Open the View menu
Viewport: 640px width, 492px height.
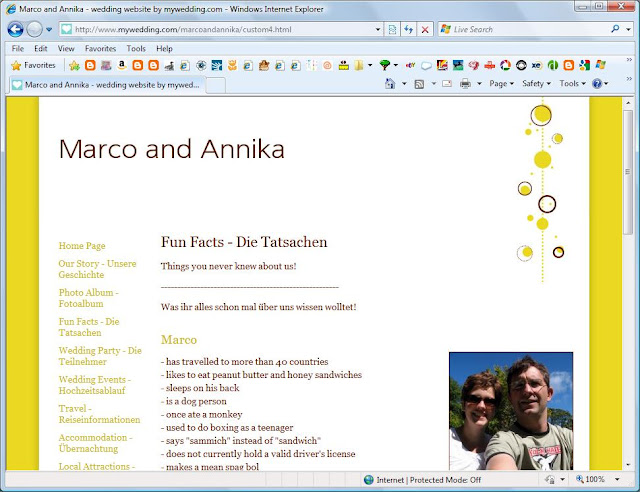(x=66, y=49)
